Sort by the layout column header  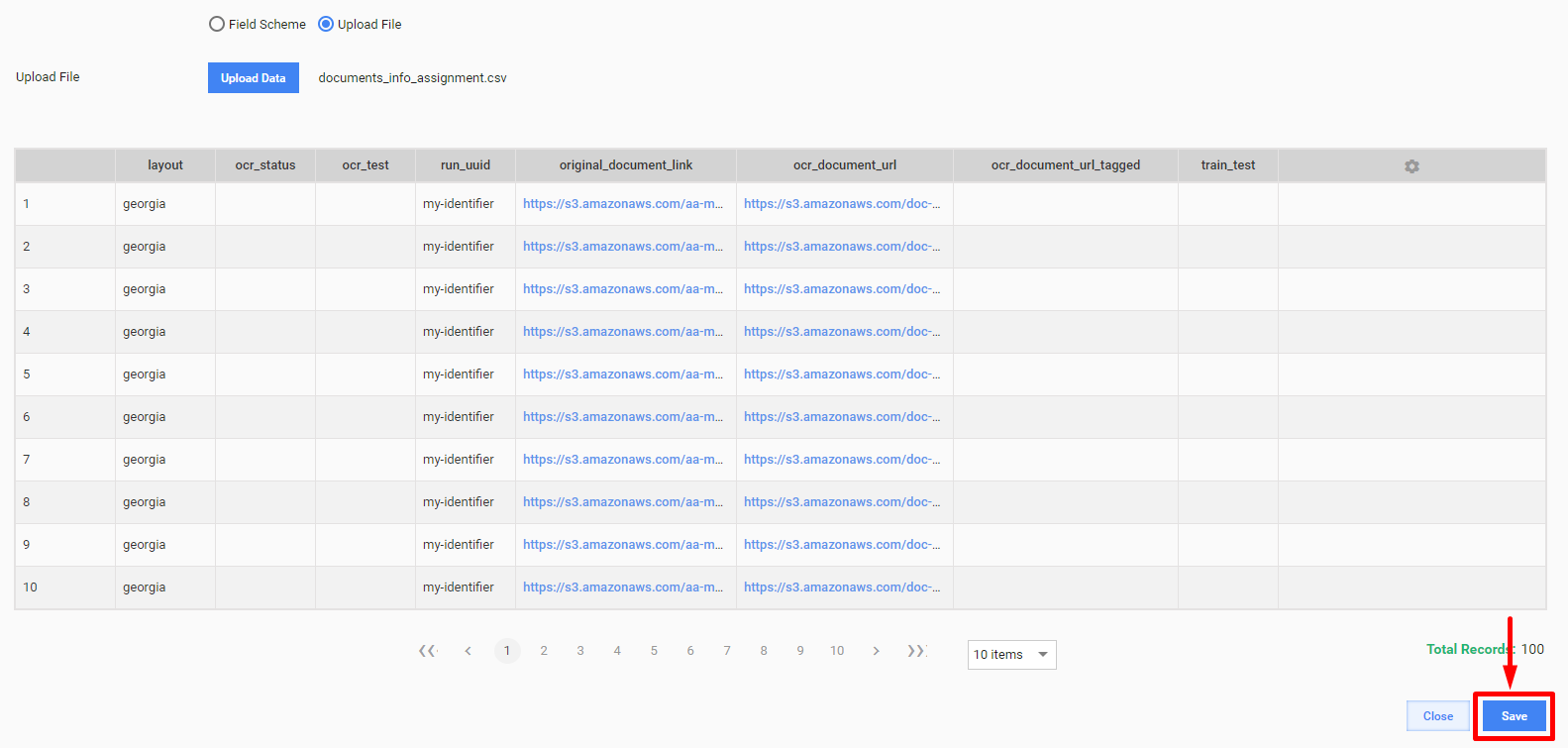165,165
